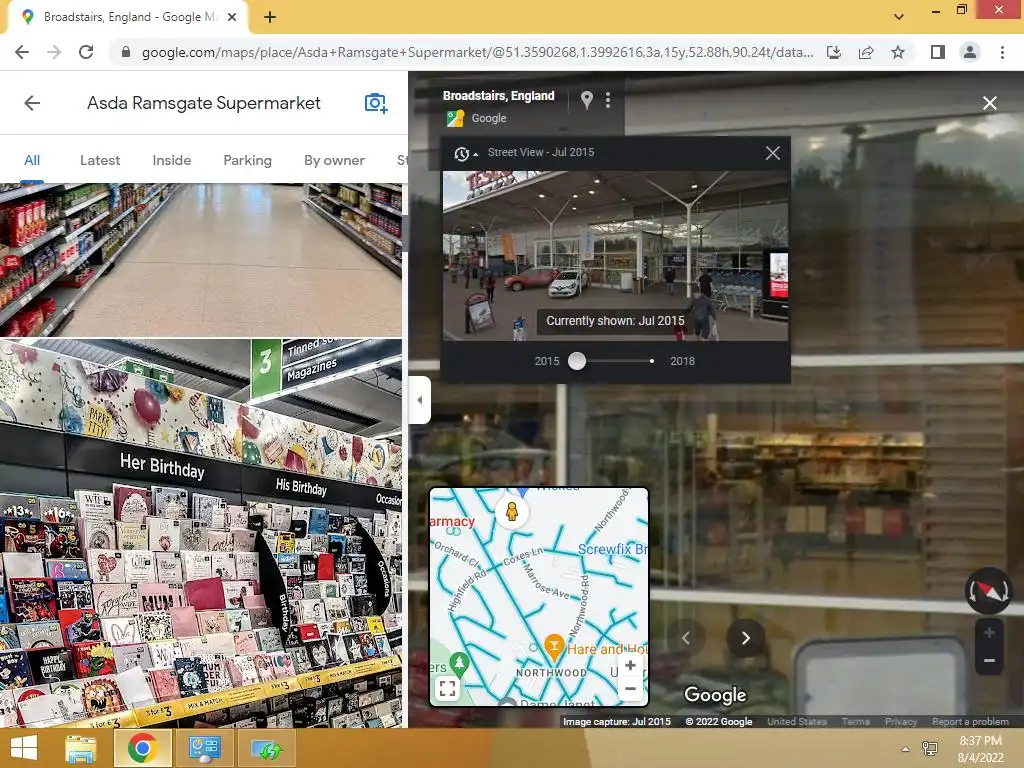
Task: Open the Inside photos tab
Action: pos(172,160)
